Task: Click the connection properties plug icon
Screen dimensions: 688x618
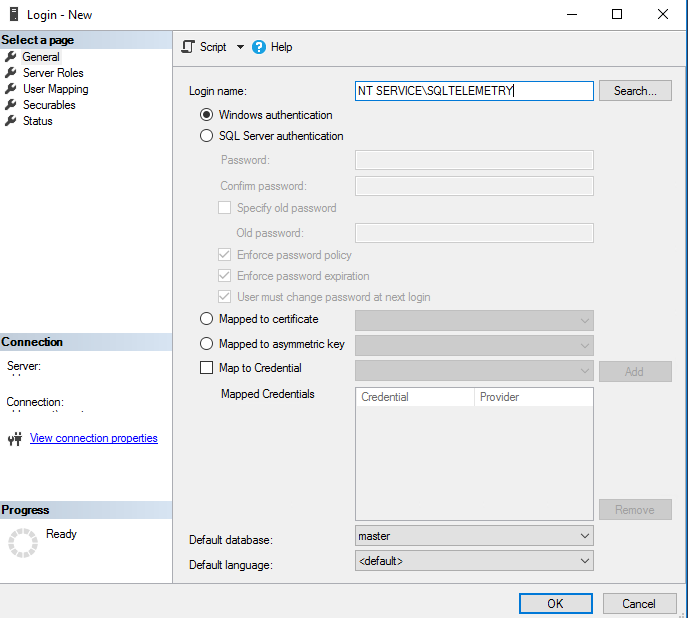Action: click(x=15, y=438)
